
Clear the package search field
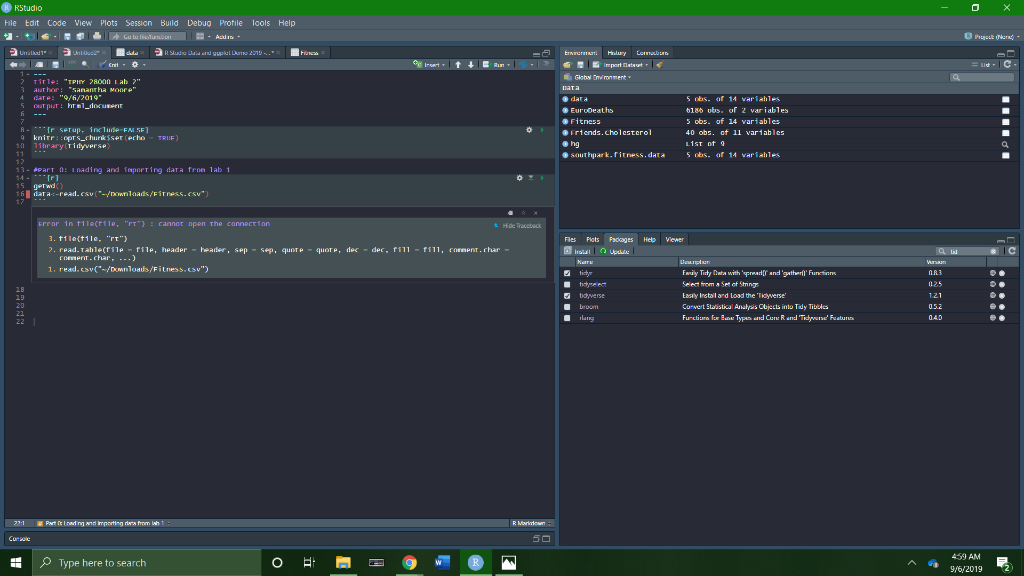[x=993, y=251]
